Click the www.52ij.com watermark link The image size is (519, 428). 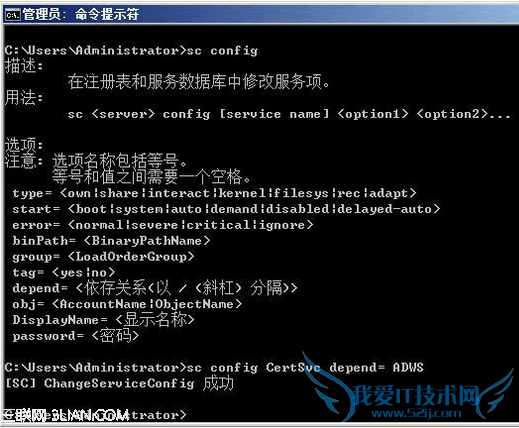coord(417,414)
